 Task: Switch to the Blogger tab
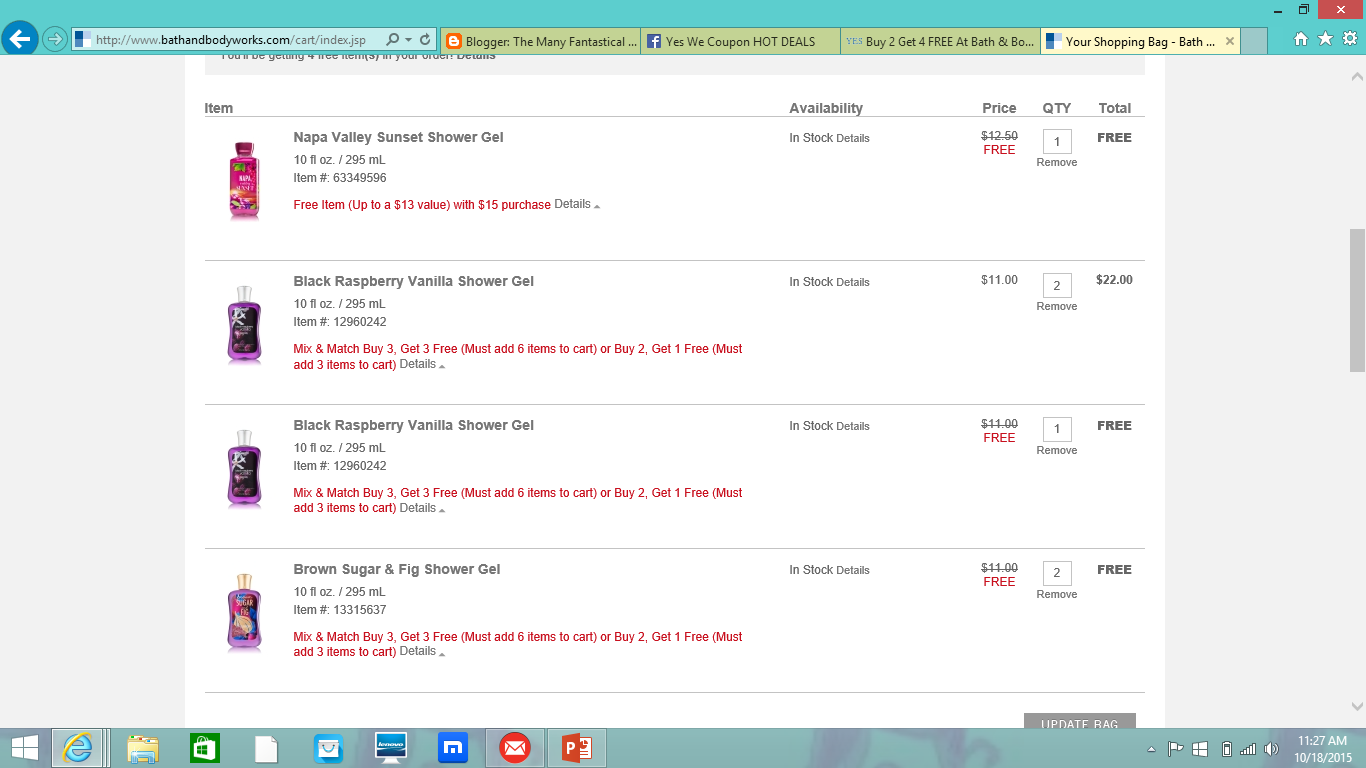pos(540,42)
